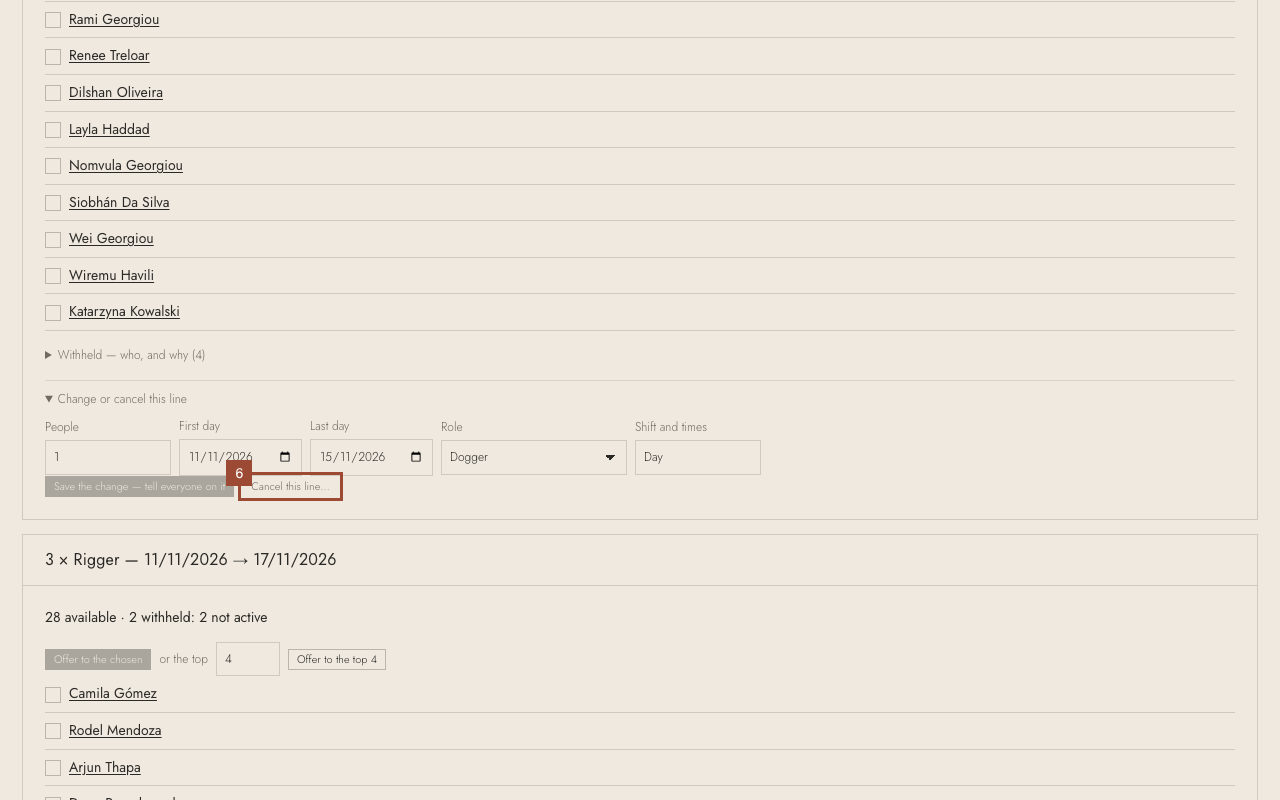This screenshot has height=800, width=1280.
Task: Collapse Change or cancel this line section
Action: (x=116, y=399)
